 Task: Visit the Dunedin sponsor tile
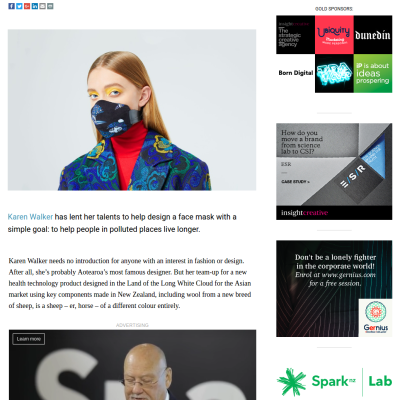pyautogui.click(x=373, y=35)
